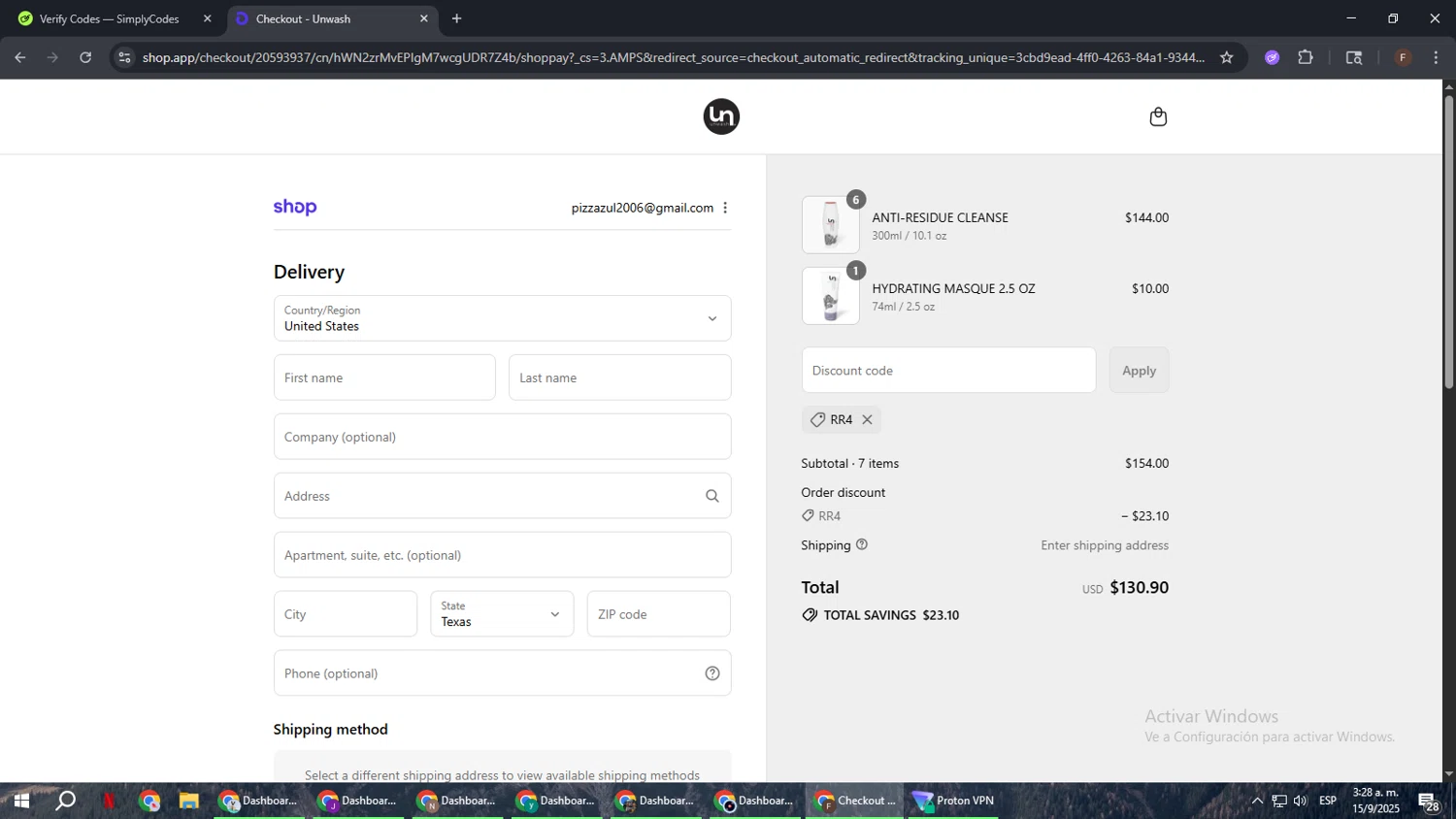Click the Unwash logo in the header
The image size is (1456, 819).
[721, 116]
